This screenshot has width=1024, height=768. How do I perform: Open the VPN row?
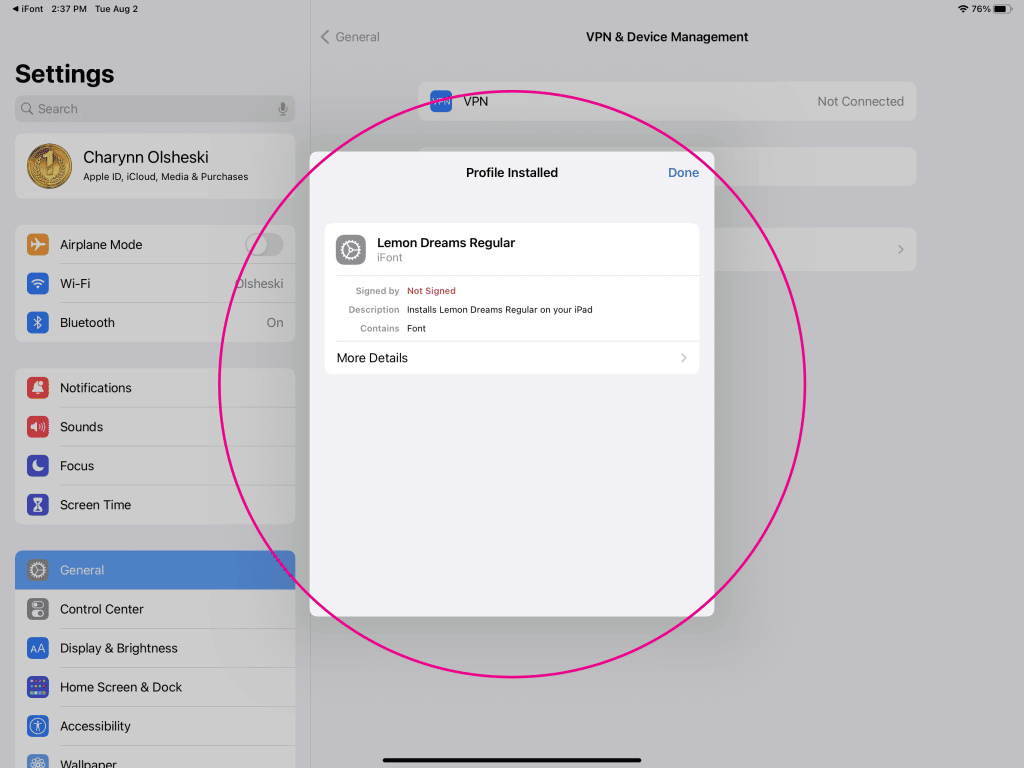pos(667,101)
